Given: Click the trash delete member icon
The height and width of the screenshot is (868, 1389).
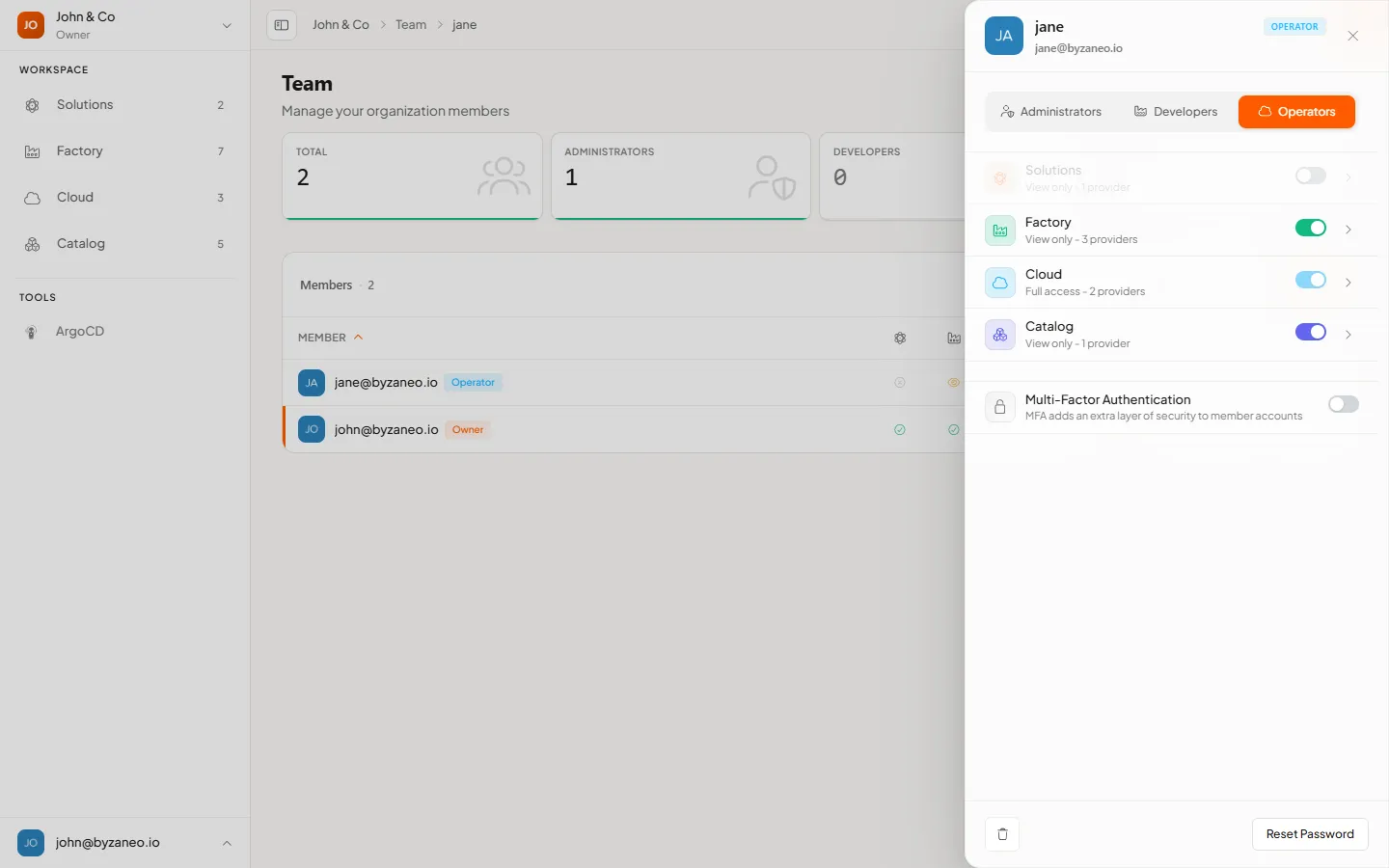Looking at the screenshot, I should coord(1002,834).
